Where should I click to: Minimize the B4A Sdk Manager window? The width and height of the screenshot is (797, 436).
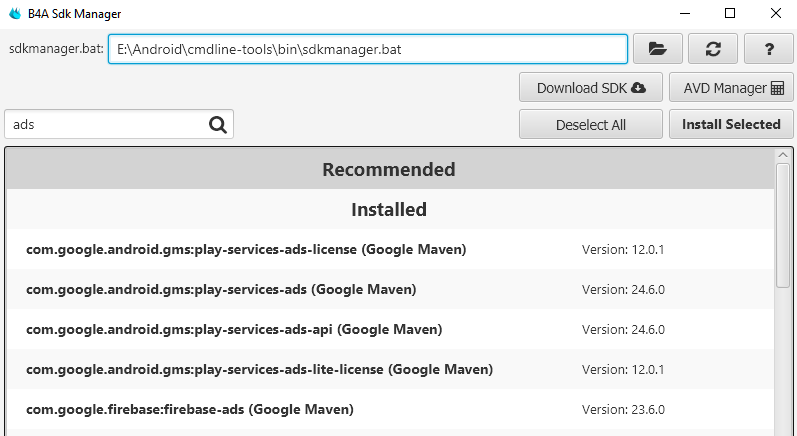click(685, 14)
